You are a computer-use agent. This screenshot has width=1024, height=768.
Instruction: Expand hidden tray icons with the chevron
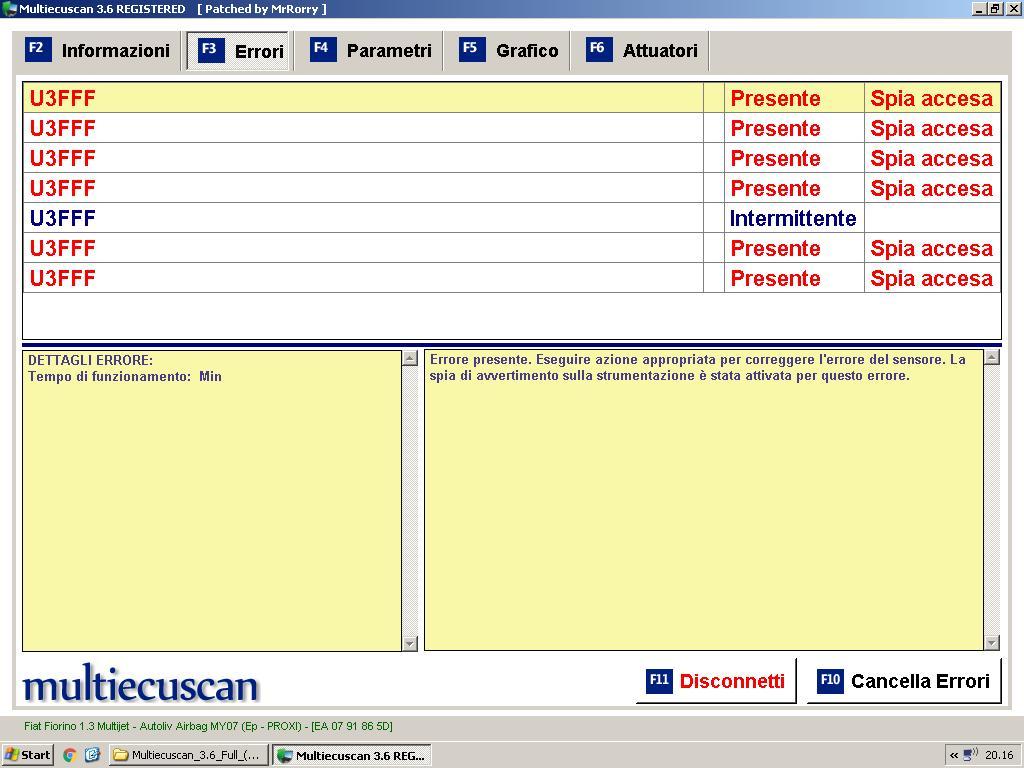coord(954,755)
